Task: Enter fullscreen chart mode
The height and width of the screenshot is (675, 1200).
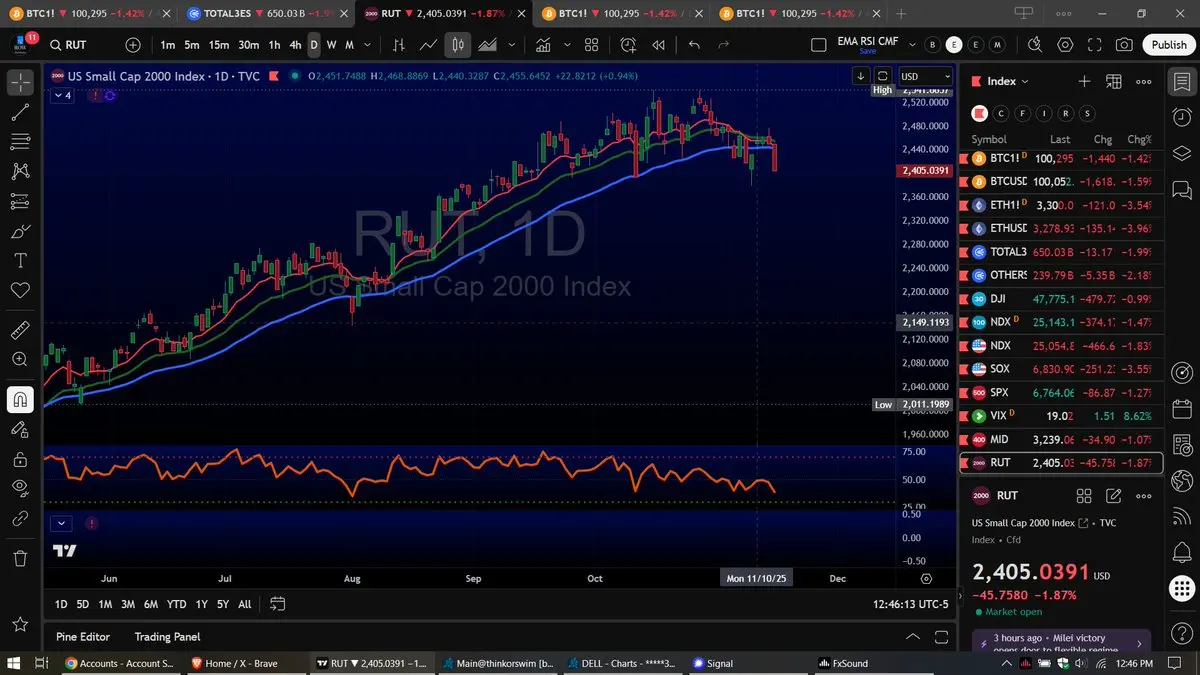Action: click(x=1095, y=45)
